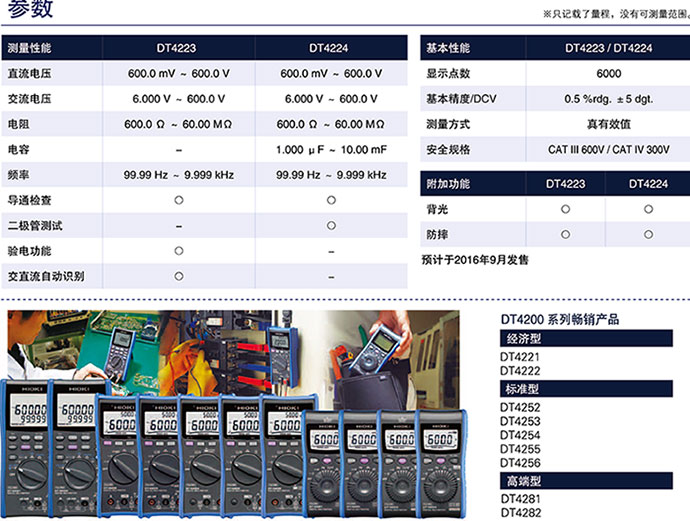Click the 标准型 category bar

click(x=586, y=389)
